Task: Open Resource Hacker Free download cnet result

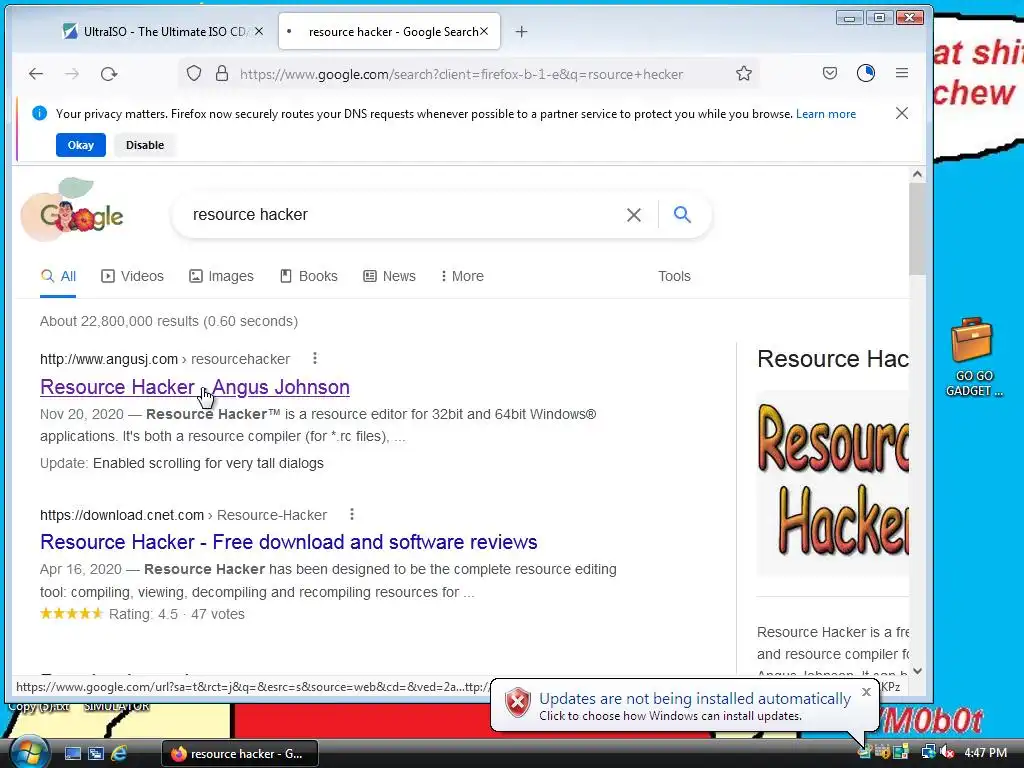Action: [289, 542]
